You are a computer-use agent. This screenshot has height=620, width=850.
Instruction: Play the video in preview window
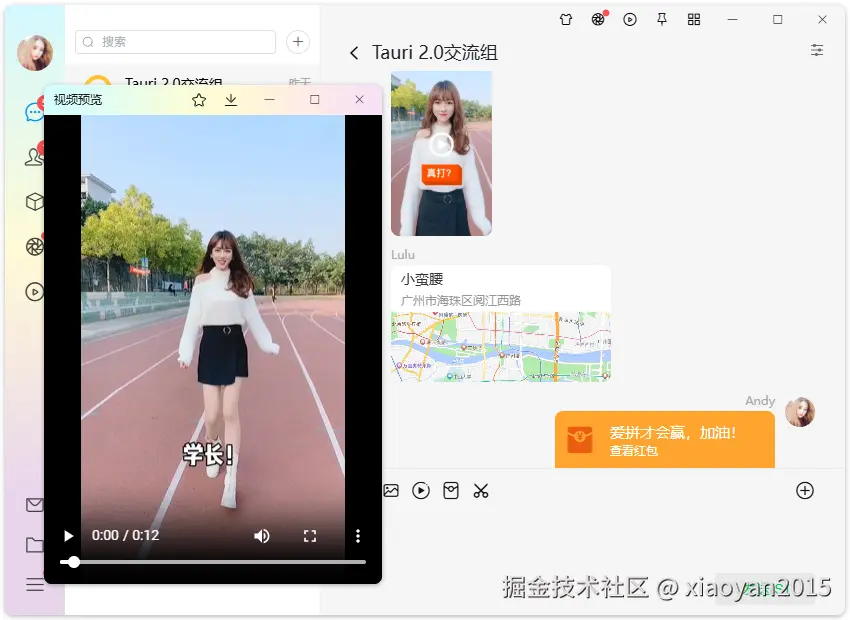[68, 536]
